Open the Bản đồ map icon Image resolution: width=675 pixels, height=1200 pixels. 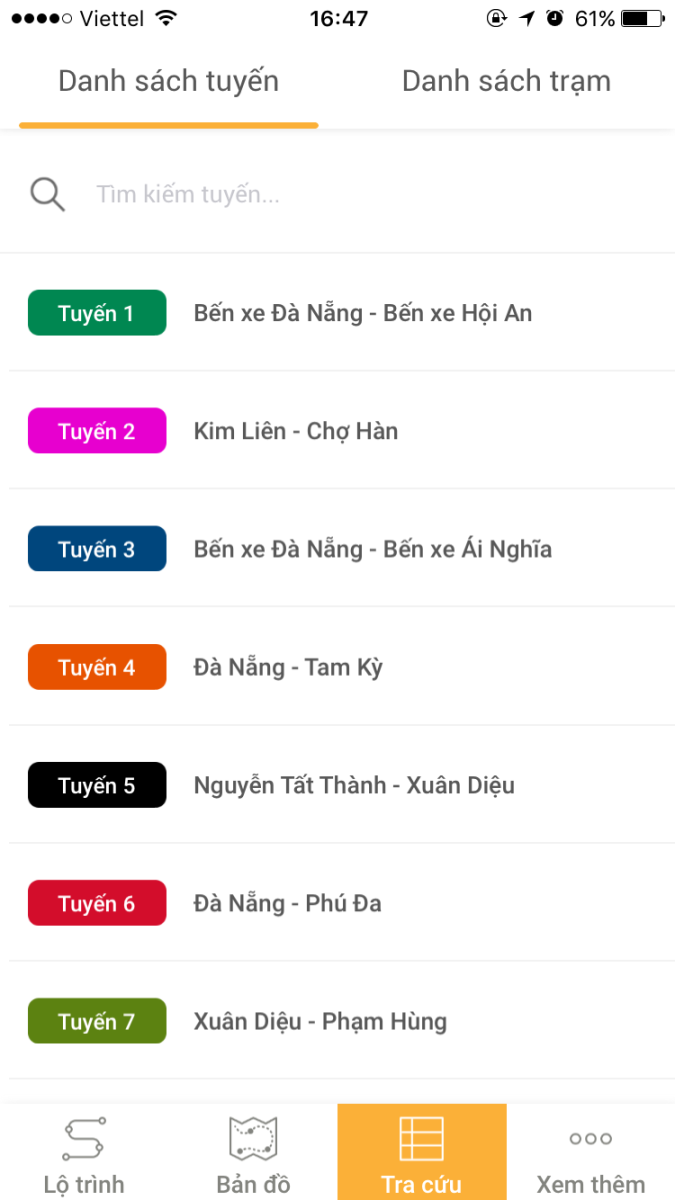pos(253,1138)
